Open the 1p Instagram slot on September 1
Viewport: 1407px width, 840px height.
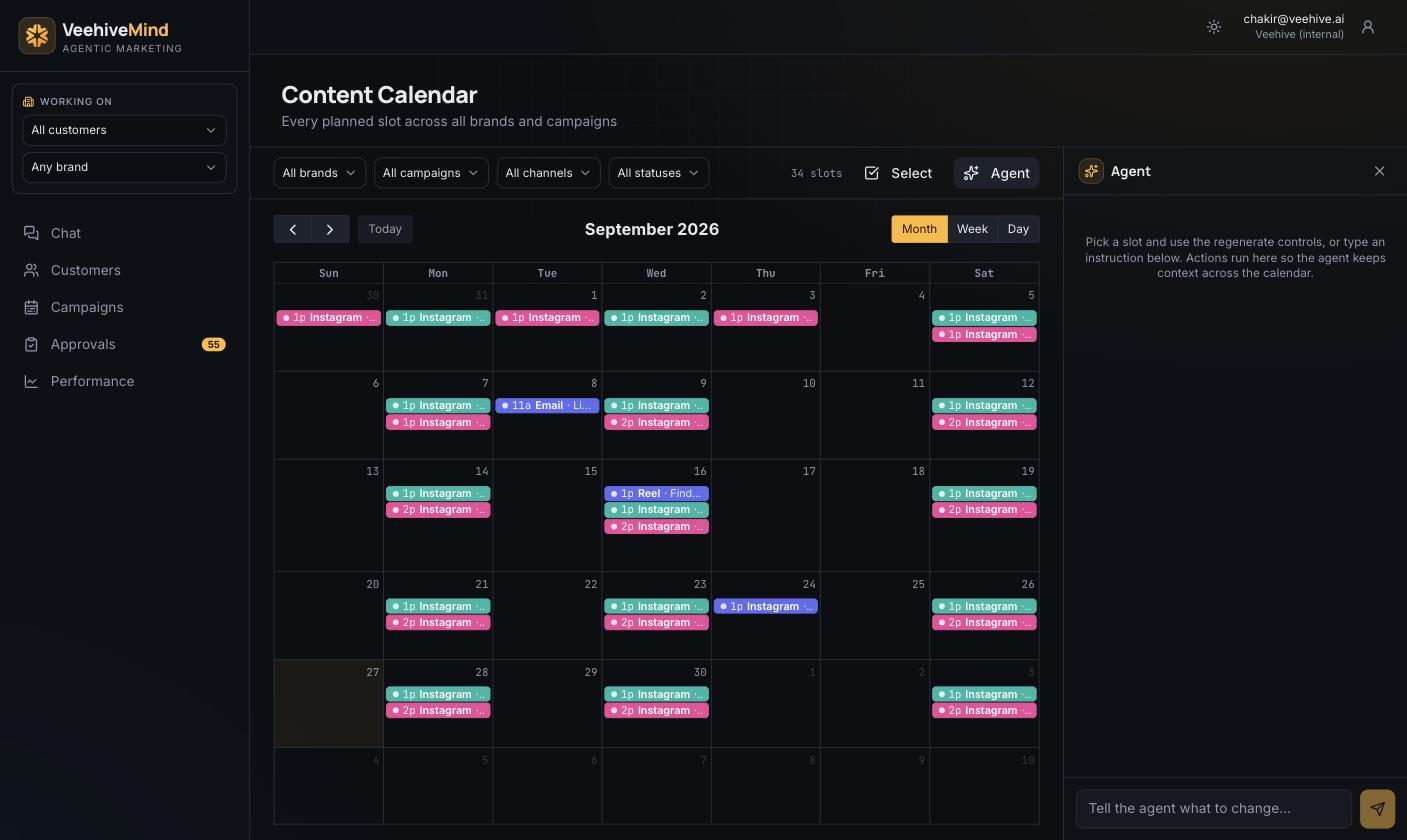547,318
